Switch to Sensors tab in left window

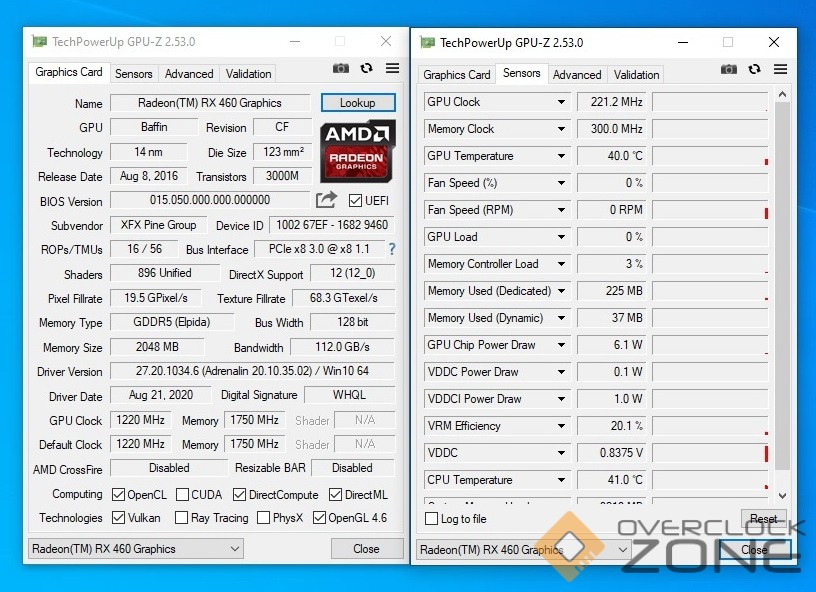134,74
